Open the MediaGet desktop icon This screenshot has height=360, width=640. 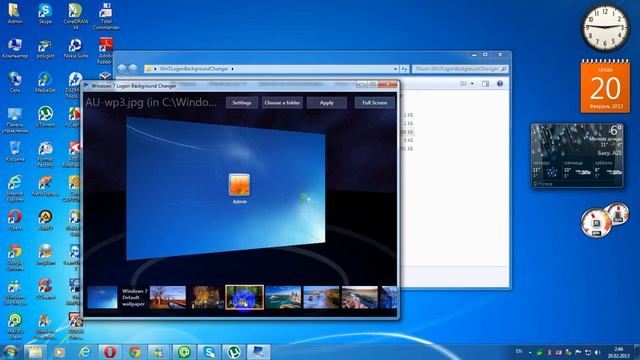45,82
